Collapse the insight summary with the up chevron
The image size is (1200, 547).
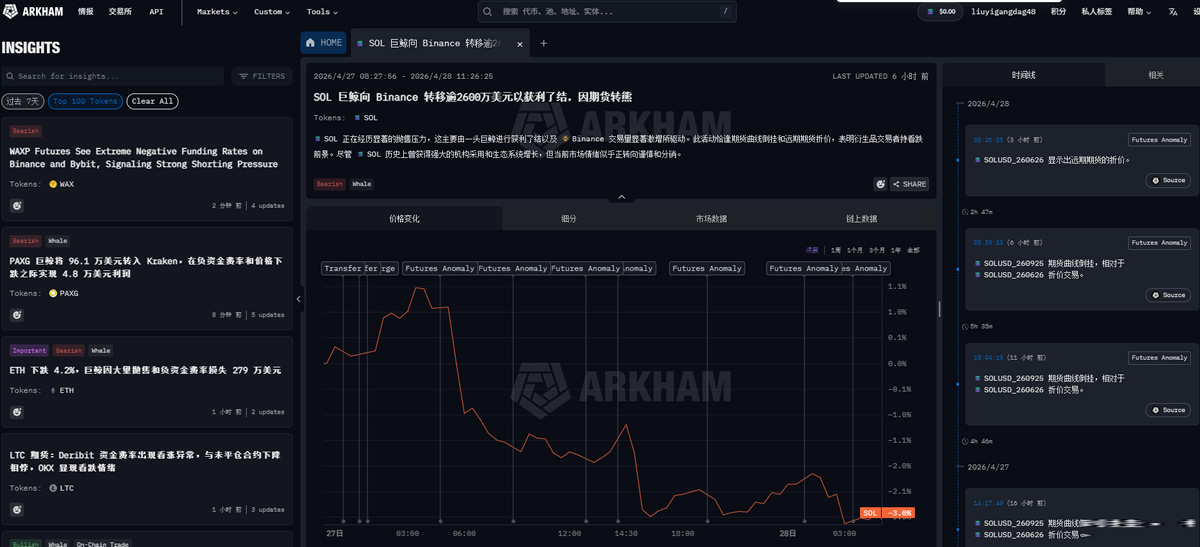point(621,197)
